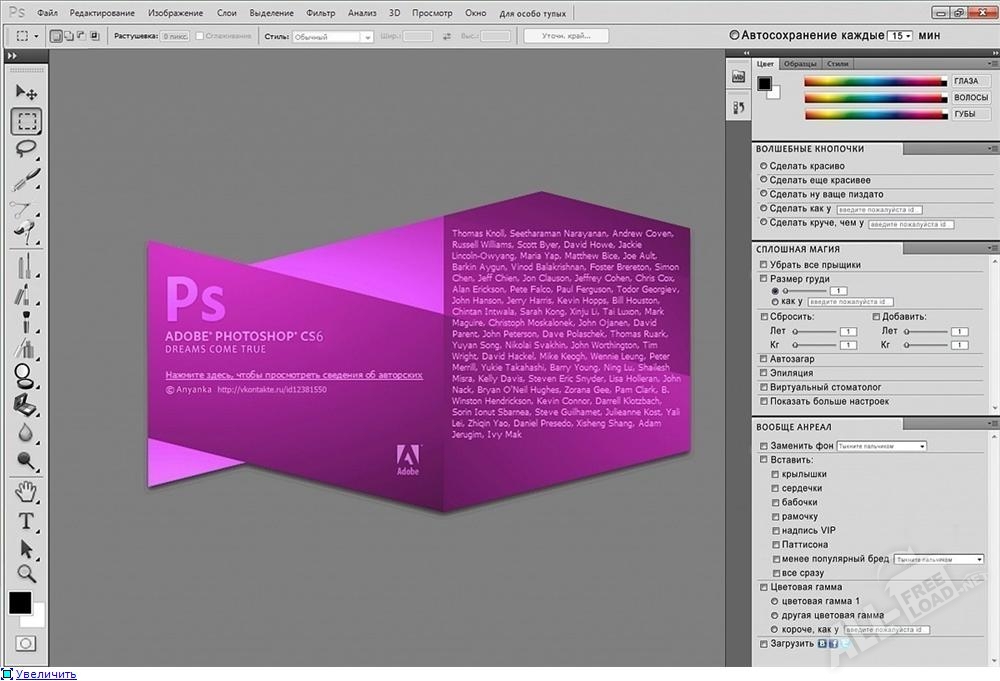Pick the Lasso tool
The height and width of the screenshot is (681, 1000).
26,150
